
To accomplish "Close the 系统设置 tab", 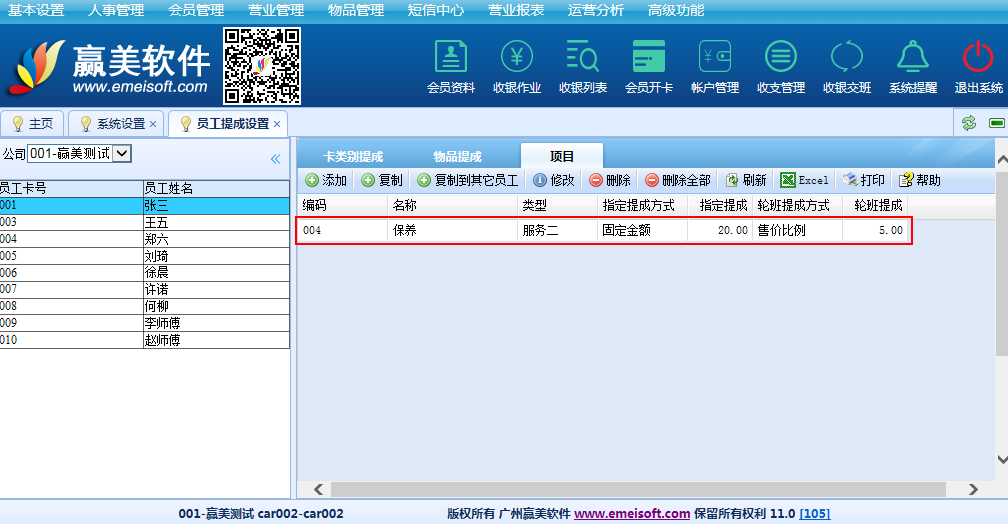I will [x=153, y=124].
